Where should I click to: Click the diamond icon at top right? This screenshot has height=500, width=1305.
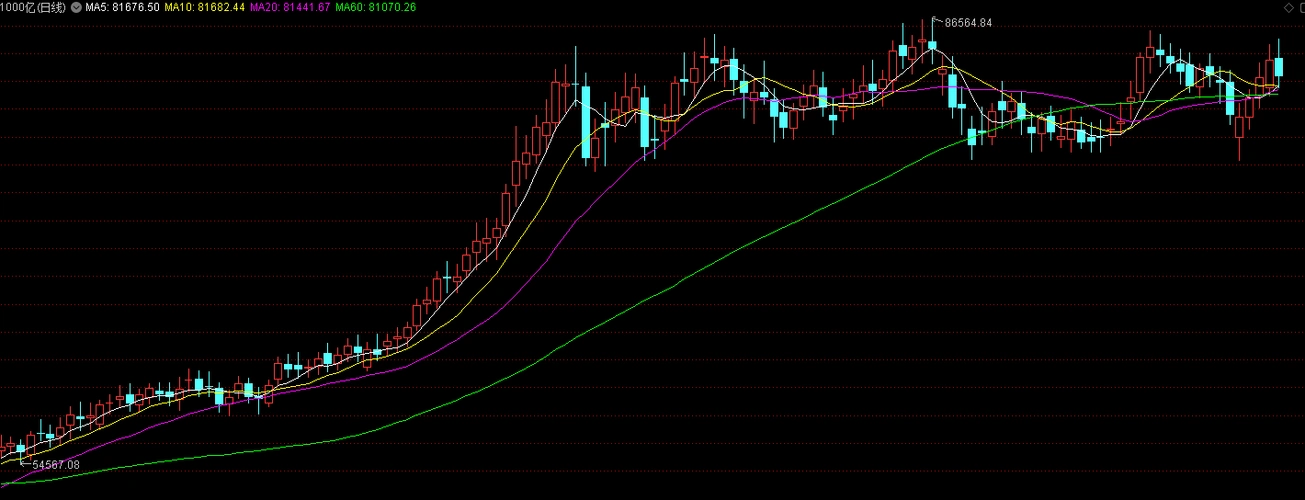tap(1287, 8)
